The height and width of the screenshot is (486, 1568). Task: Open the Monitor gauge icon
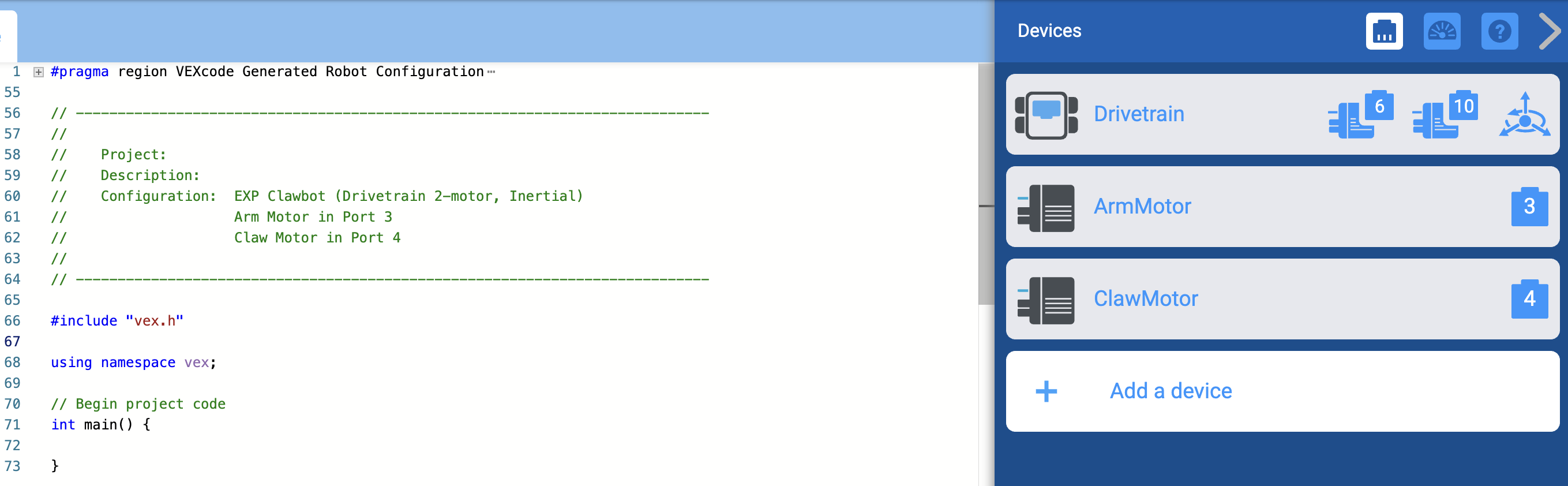coord(1442,31)
